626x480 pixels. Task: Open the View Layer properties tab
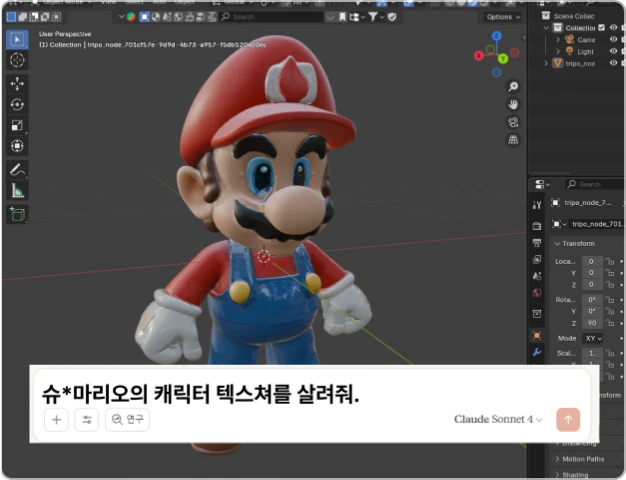click(x=537, y=260)
